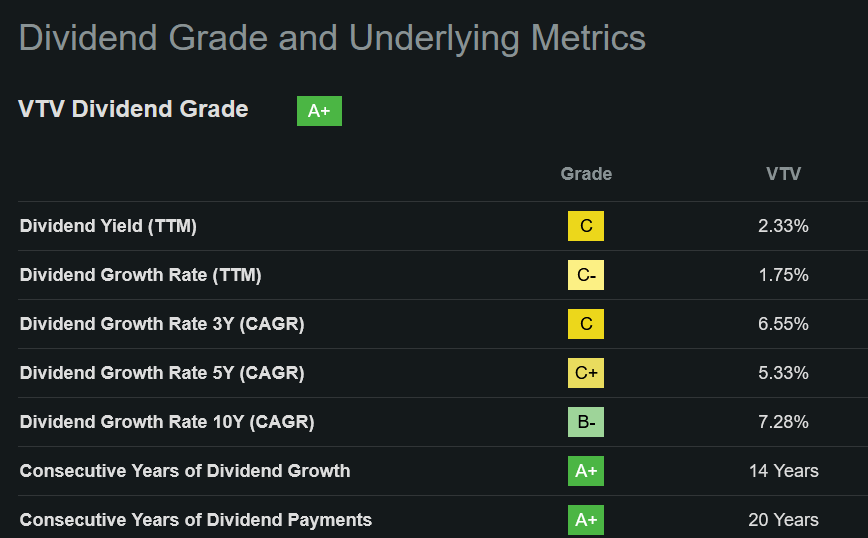This screenshot has height=538, width=868.
Task: Select the C- grade badge for Dividend Growth Rate (TTM)
Action: click(586, 275)
